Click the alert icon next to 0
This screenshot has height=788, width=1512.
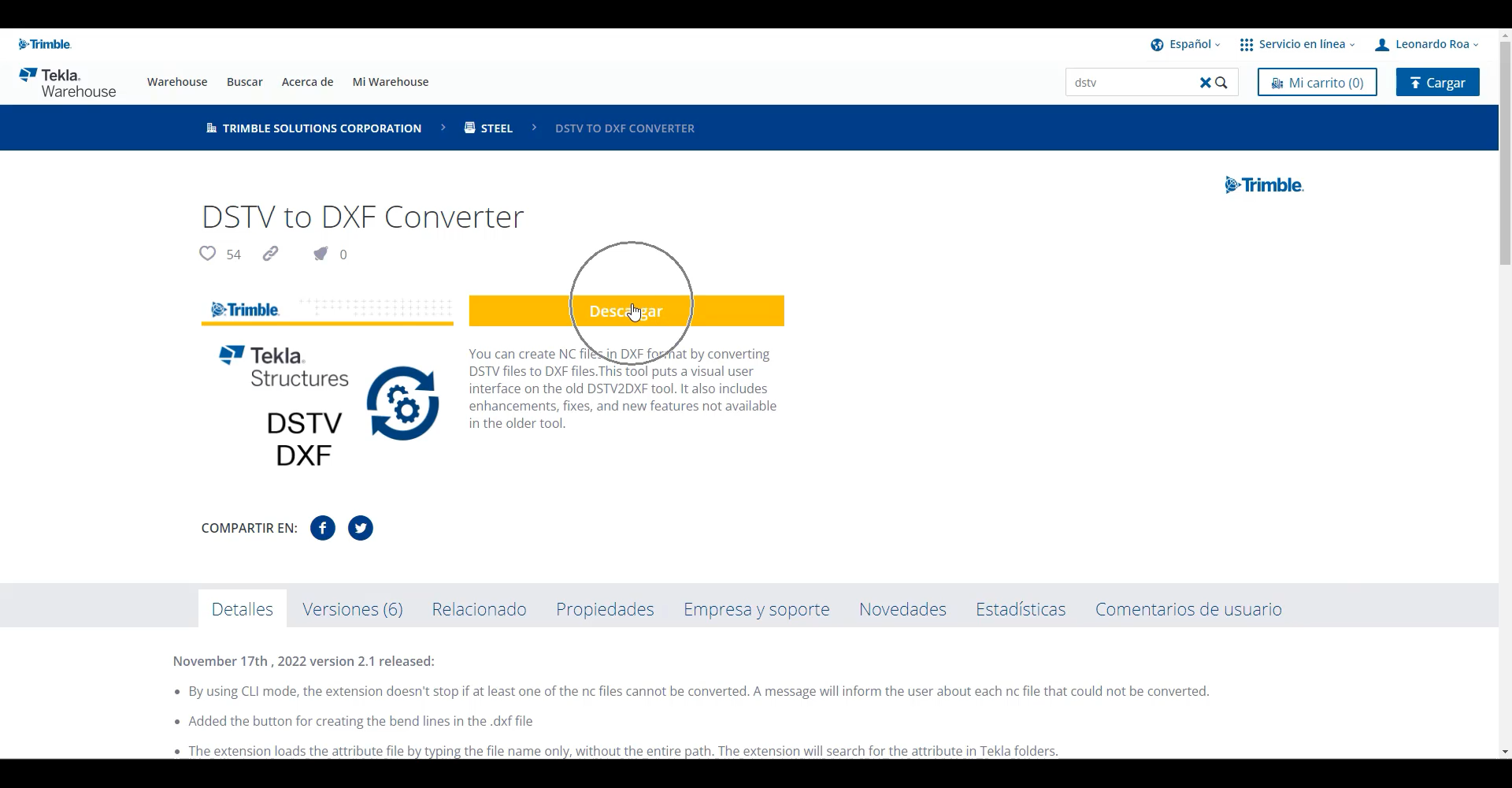click(x=321, y=253)
